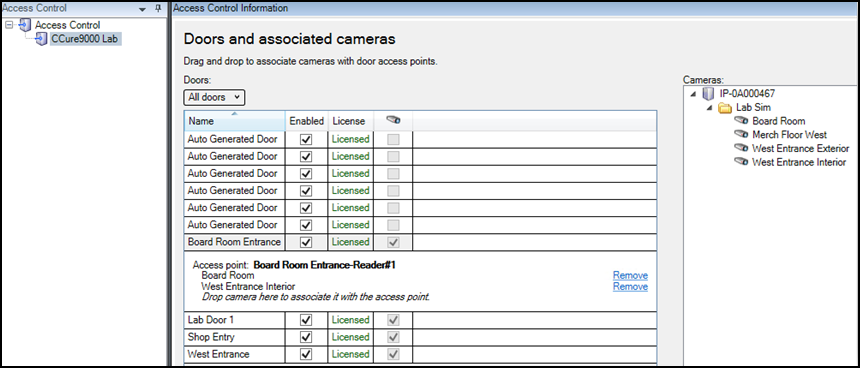Screen dimensions: 860x368
Task: Disable the Shop Entry door checkbox
Action: [x=306, y=337]
